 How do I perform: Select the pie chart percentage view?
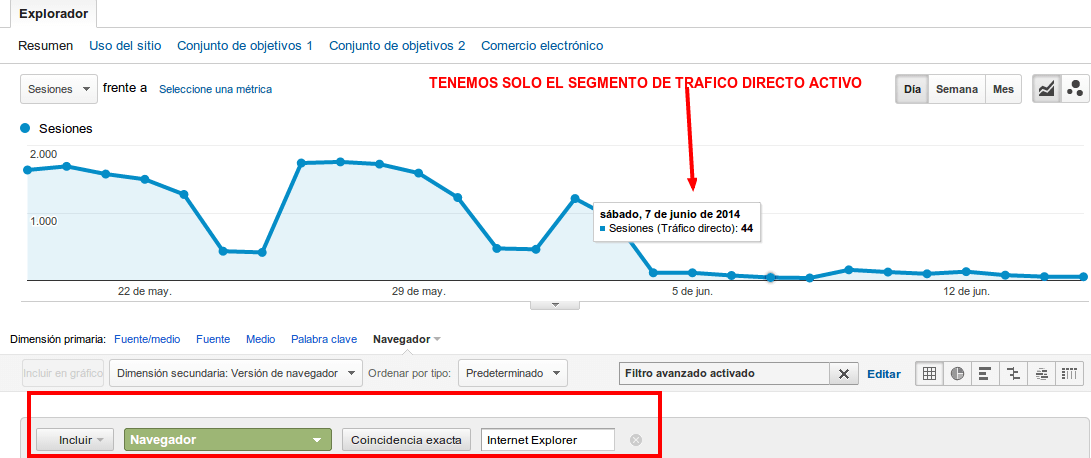click(x=957, y=374)
